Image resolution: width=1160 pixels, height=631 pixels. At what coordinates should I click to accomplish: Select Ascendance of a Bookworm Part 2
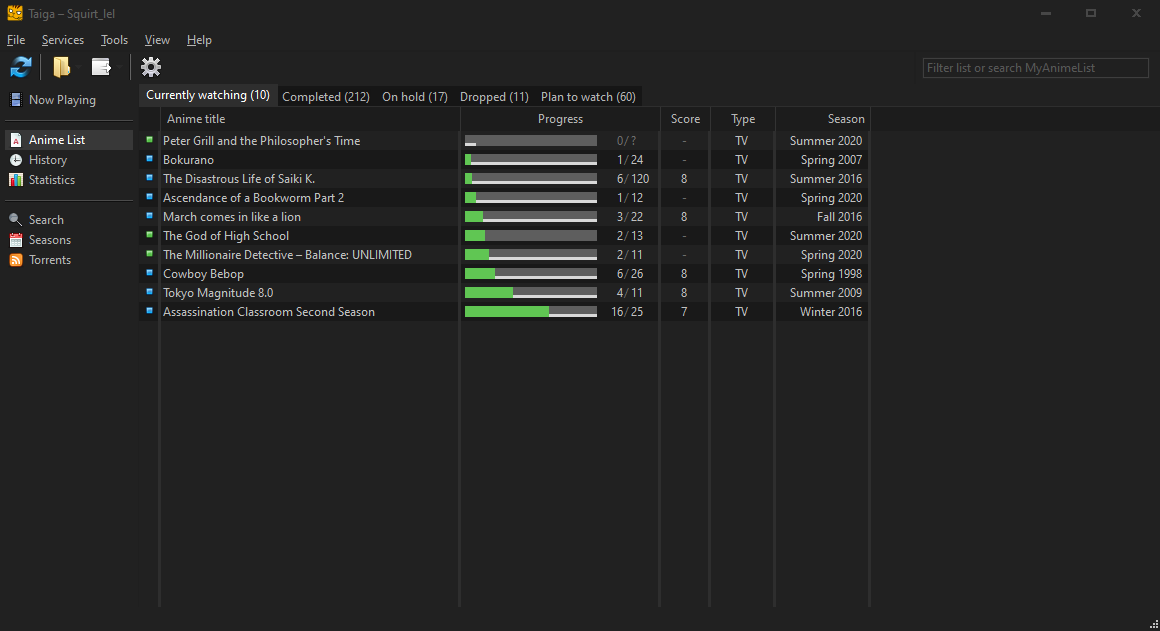click(x=505, y=198)
